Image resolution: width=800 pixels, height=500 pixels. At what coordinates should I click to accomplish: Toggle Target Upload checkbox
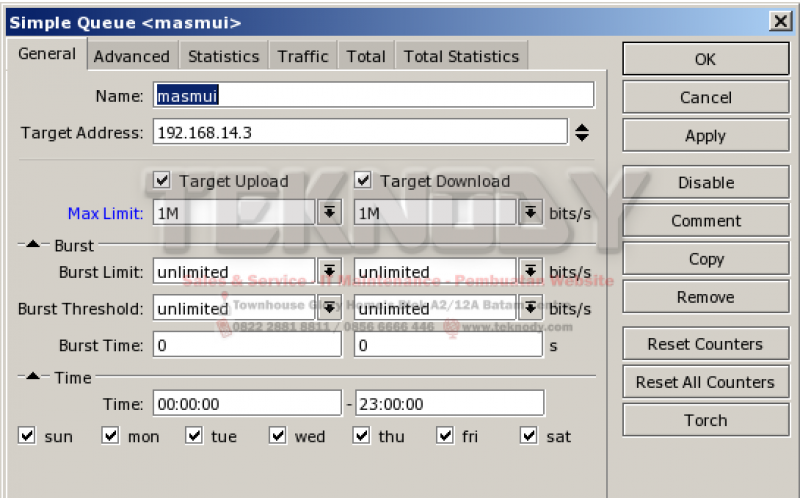162,180
